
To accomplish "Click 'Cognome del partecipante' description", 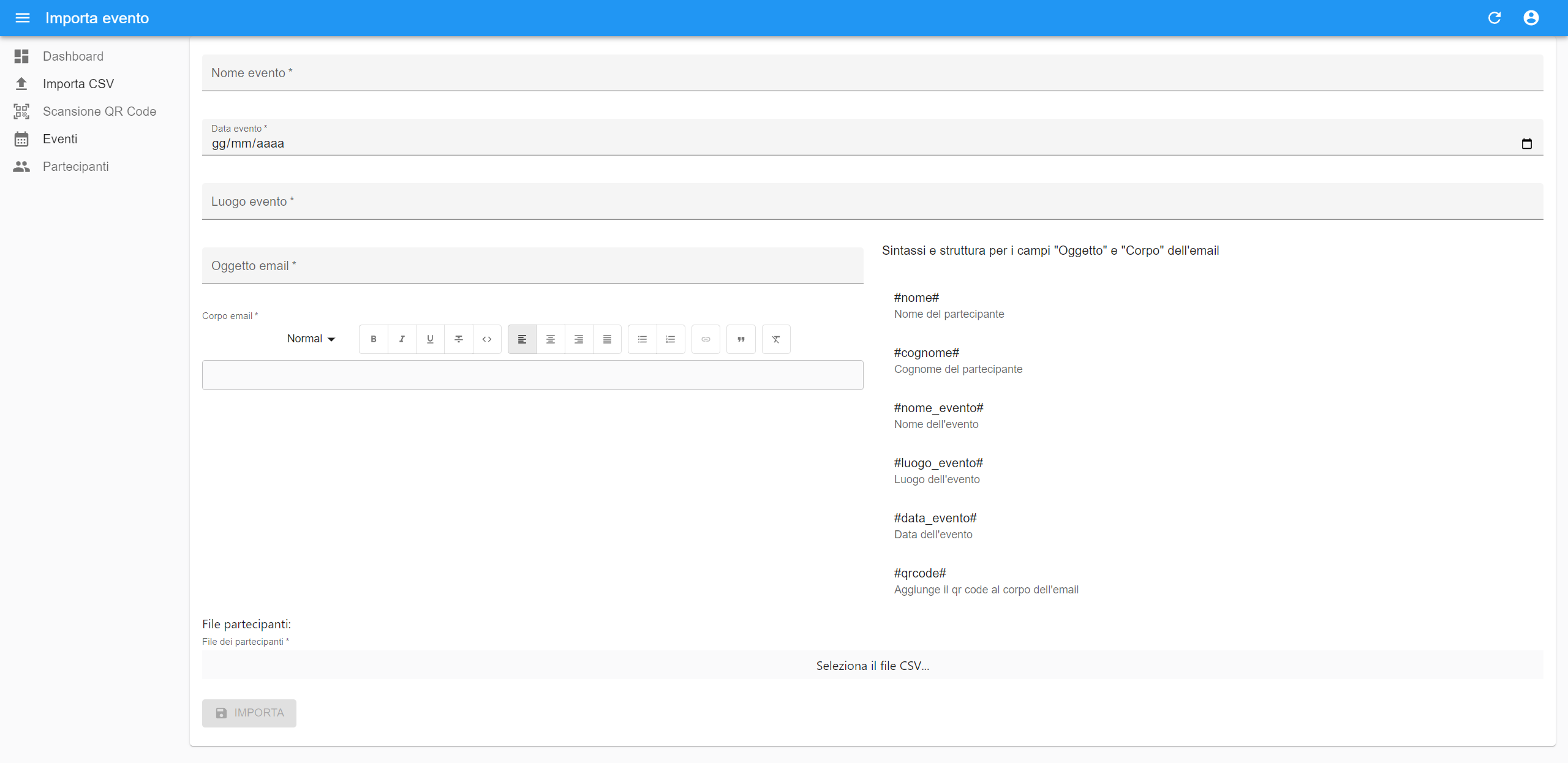I will [x=958, y=369].
